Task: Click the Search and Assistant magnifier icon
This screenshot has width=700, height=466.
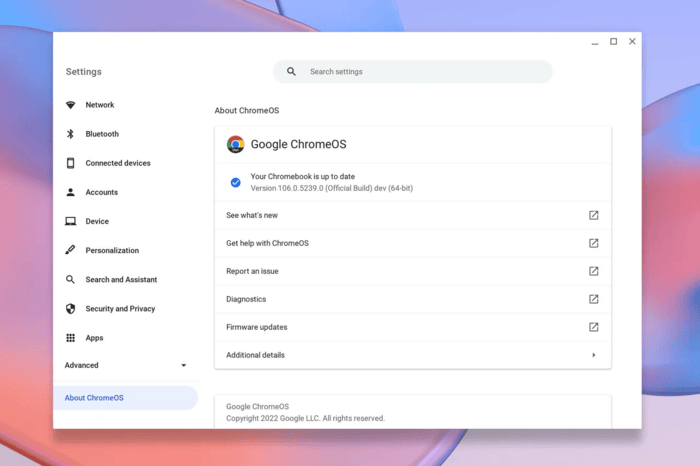Action: tap(71, 279)
